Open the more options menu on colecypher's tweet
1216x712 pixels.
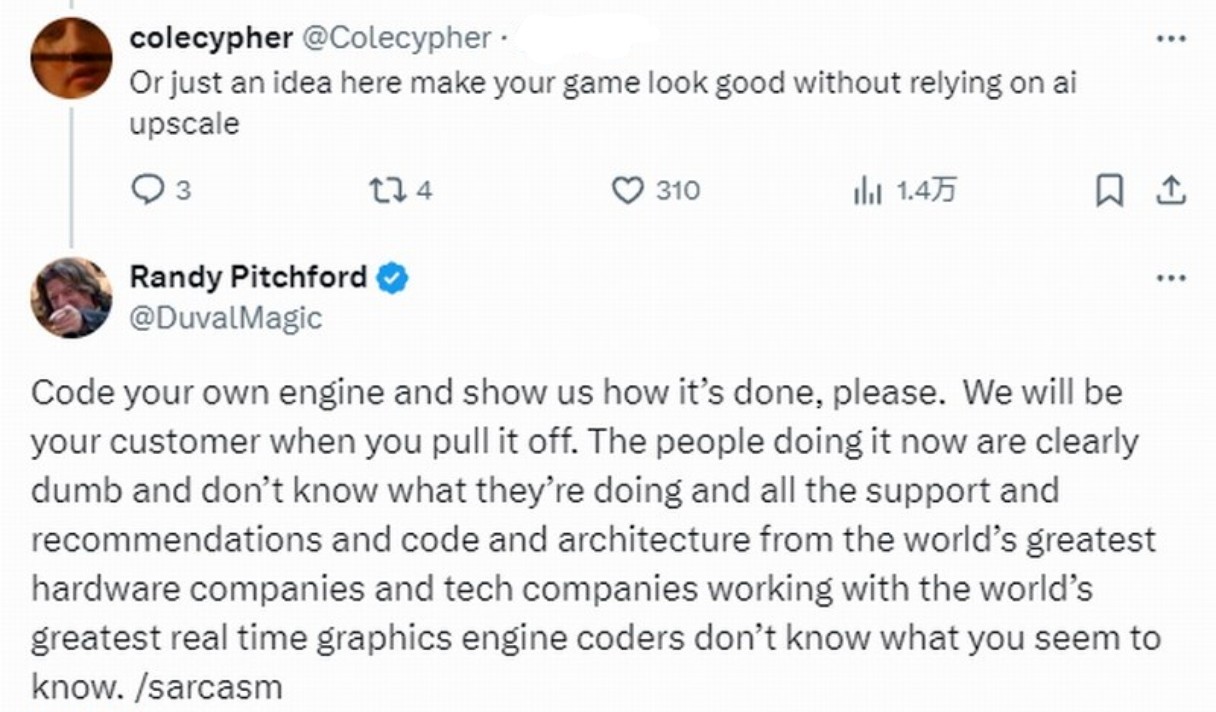coord(1171,38)
